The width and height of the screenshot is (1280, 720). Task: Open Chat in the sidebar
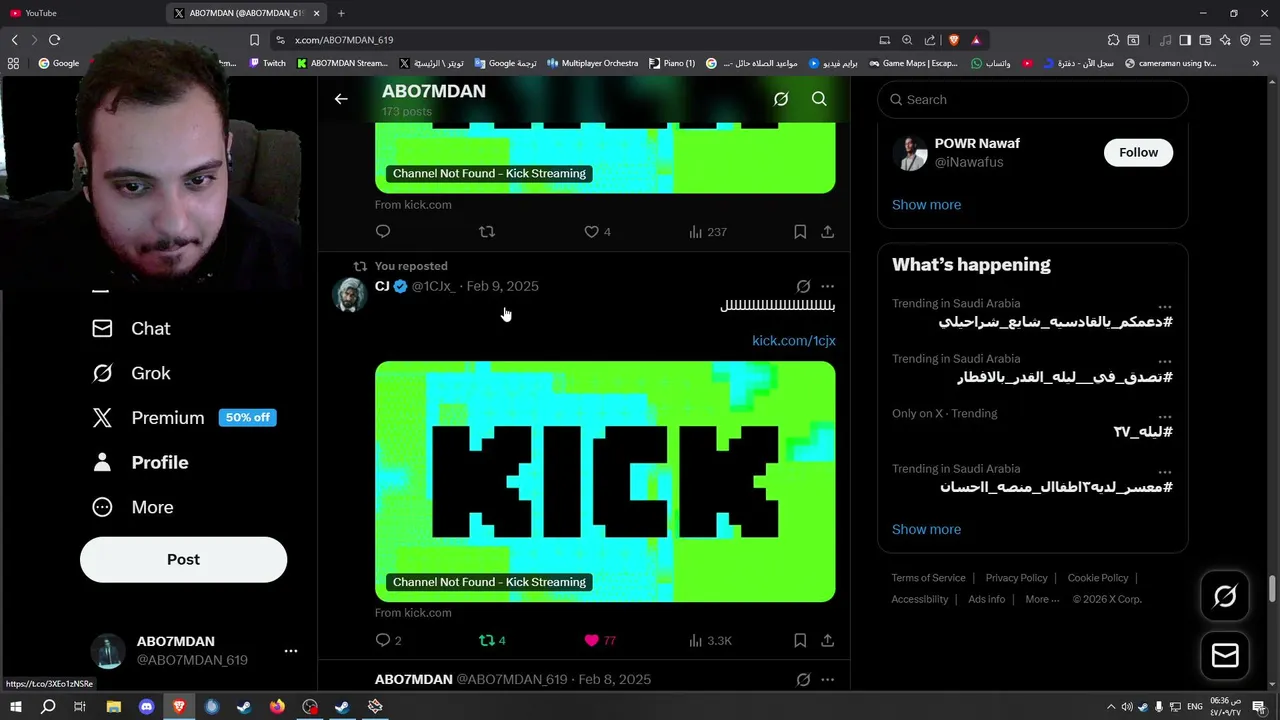(131, 328)
